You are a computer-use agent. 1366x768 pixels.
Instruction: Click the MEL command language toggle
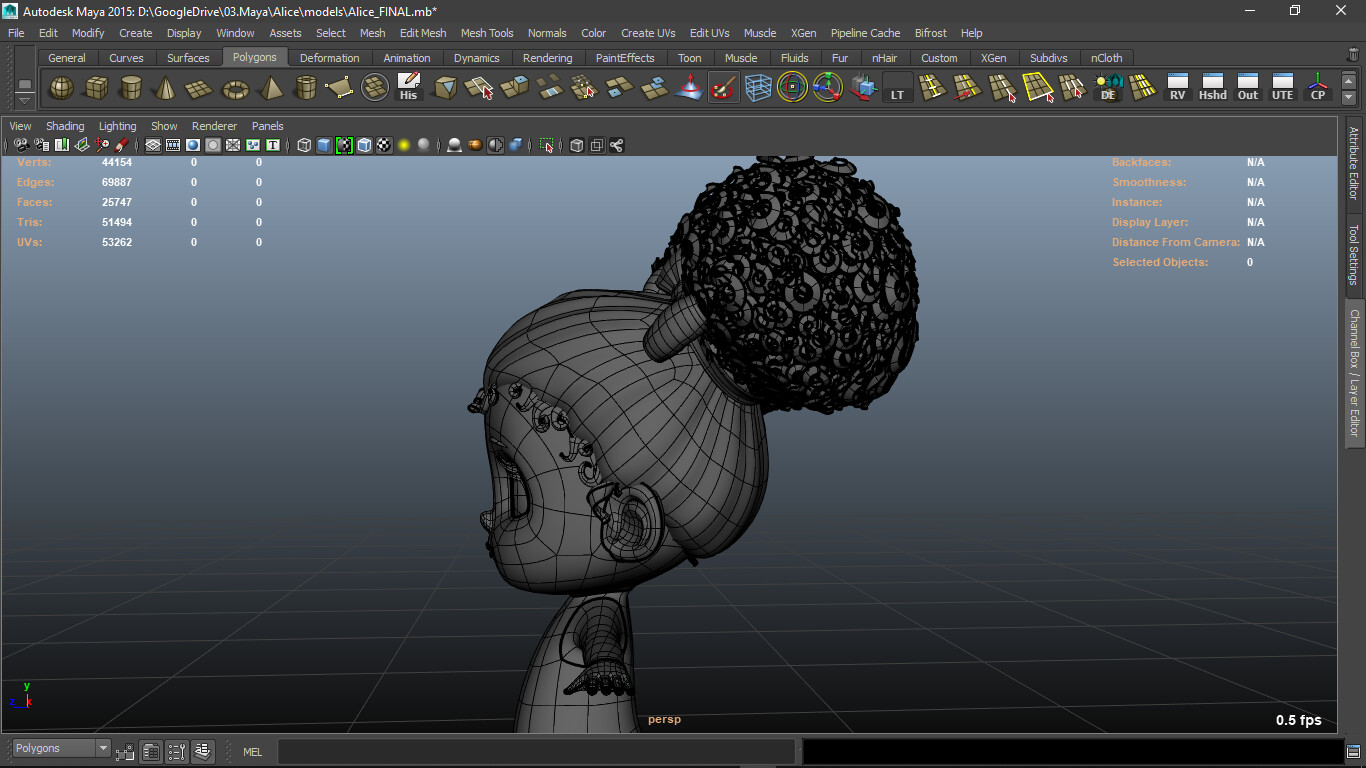(x=253, y=752)
